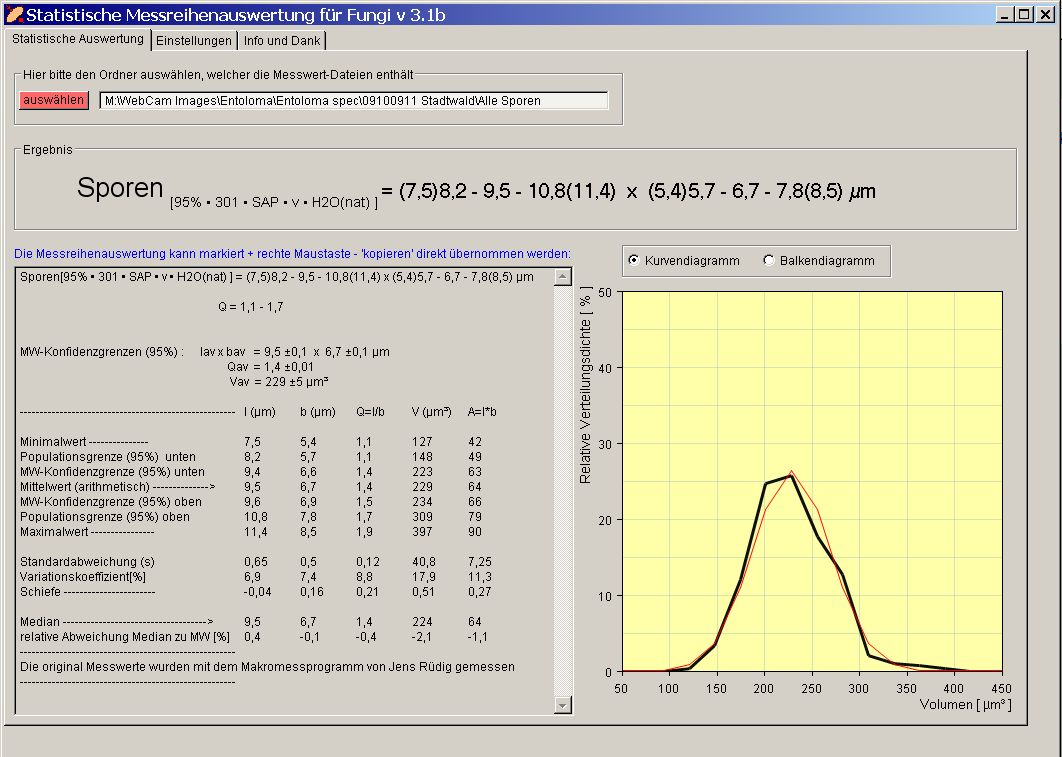Click the results text scrollbar track

click(562, 490)
